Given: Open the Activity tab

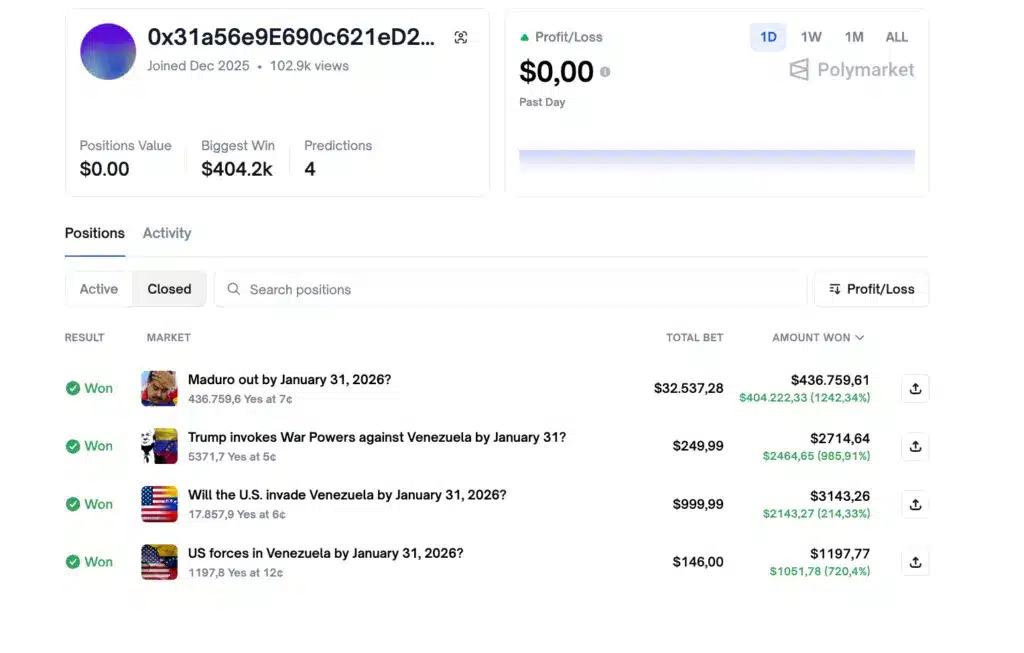Looking at the screenshot, I should point(166,233).
